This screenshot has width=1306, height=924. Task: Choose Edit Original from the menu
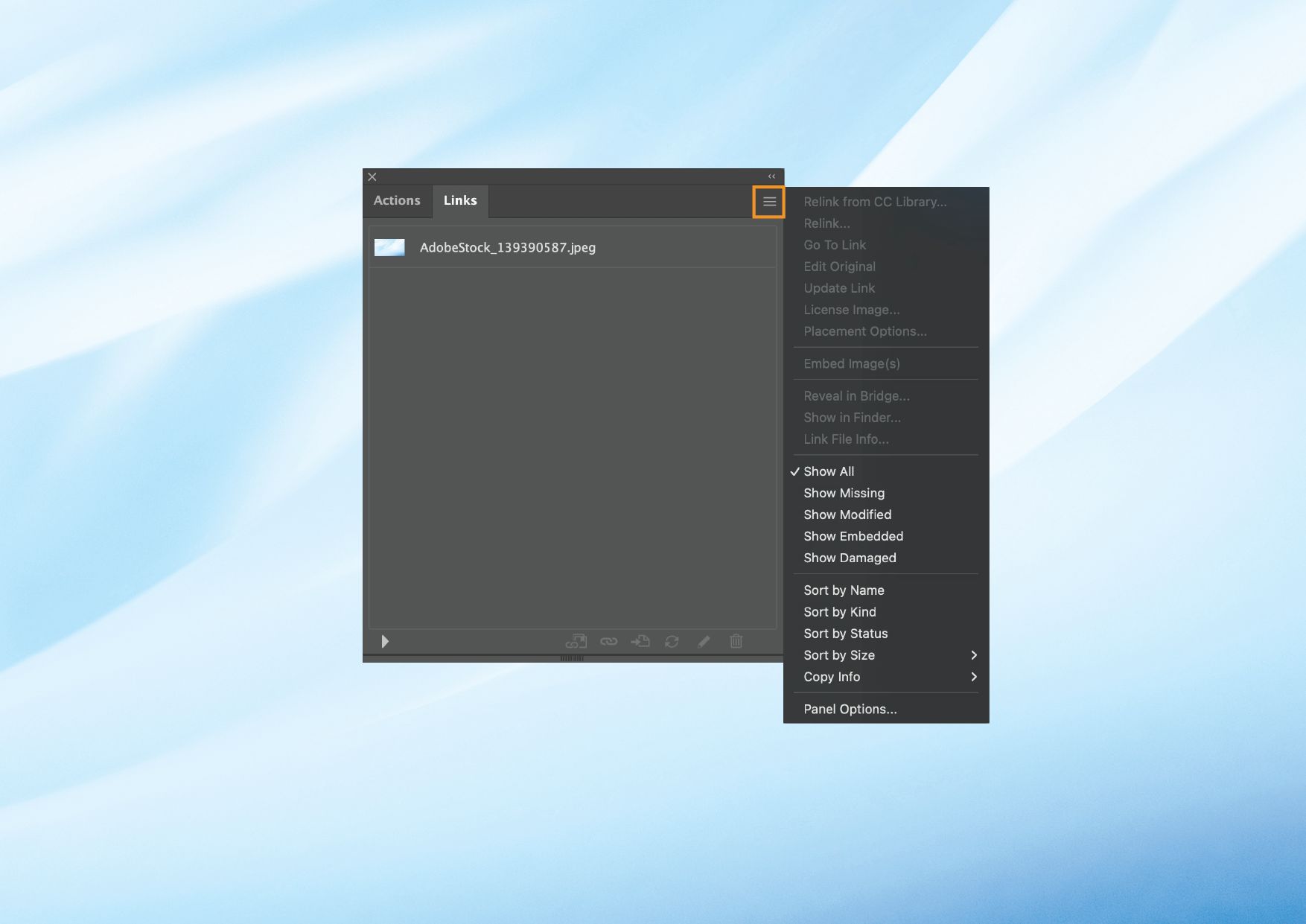tap(886, 267)
